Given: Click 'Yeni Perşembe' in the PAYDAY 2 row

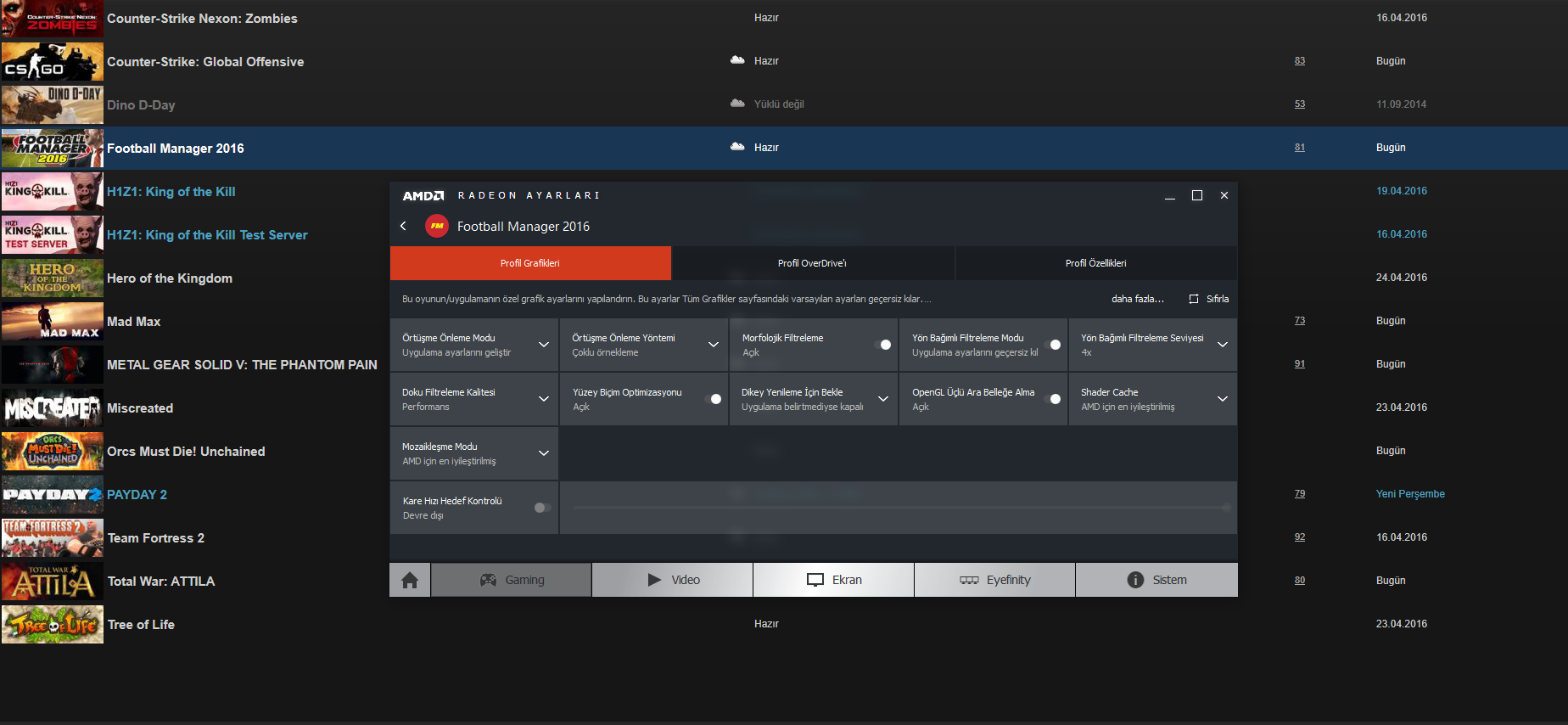Looking at the screenshot, I should (1410, 494).
